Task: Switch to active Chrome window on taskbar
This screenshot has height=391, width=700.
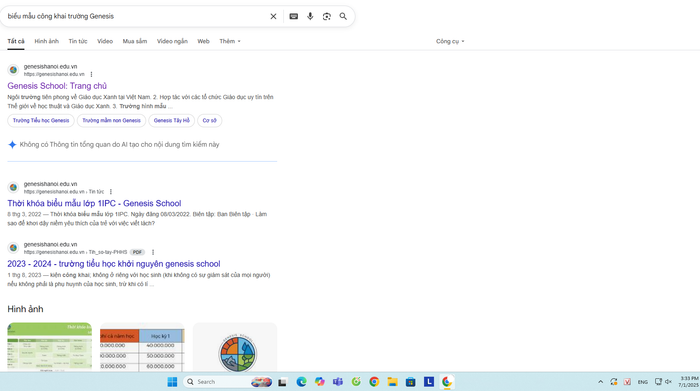Action: (x=447, y=382)
